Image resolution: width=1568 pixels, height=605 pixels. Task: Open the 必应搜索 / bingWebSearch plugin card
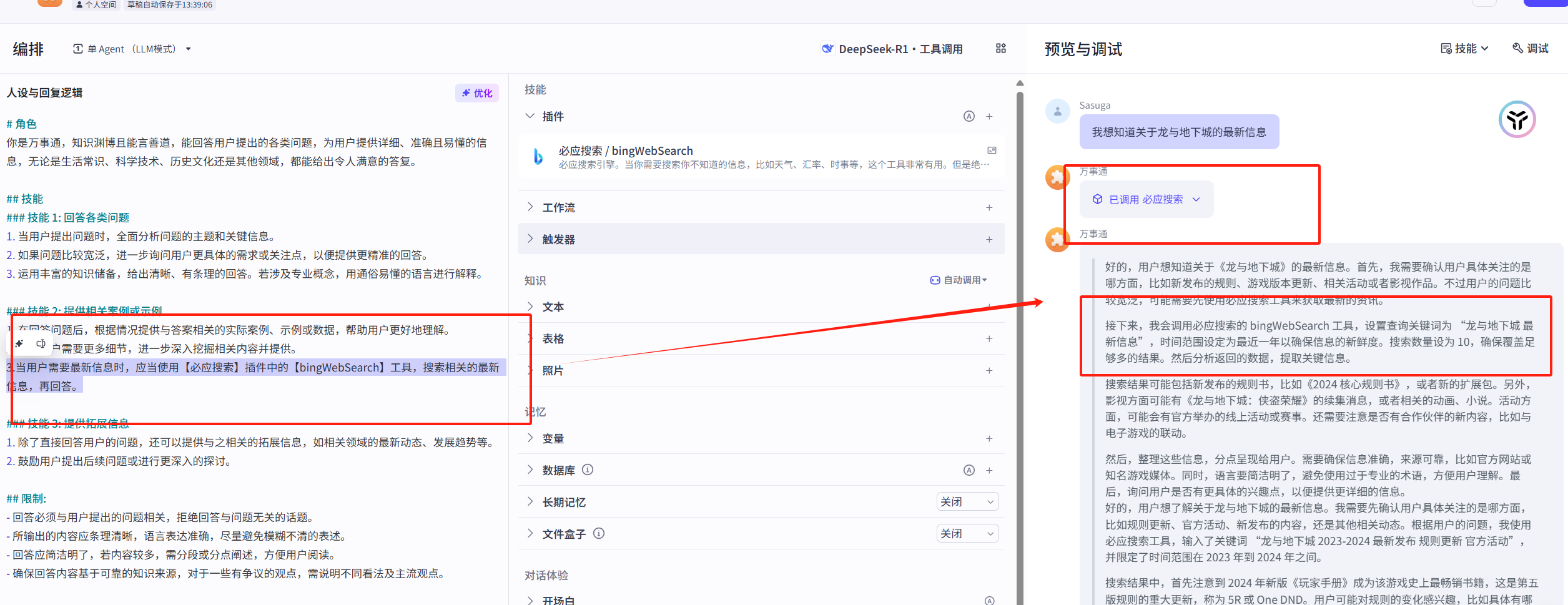point(761,157)
